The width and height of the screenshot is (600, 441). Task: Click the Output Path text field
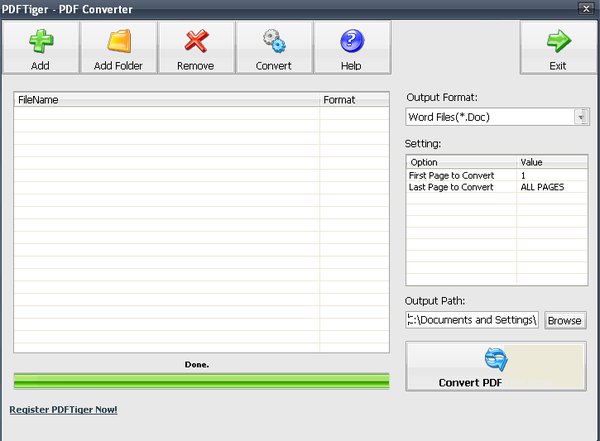click(x=472, y=320)
